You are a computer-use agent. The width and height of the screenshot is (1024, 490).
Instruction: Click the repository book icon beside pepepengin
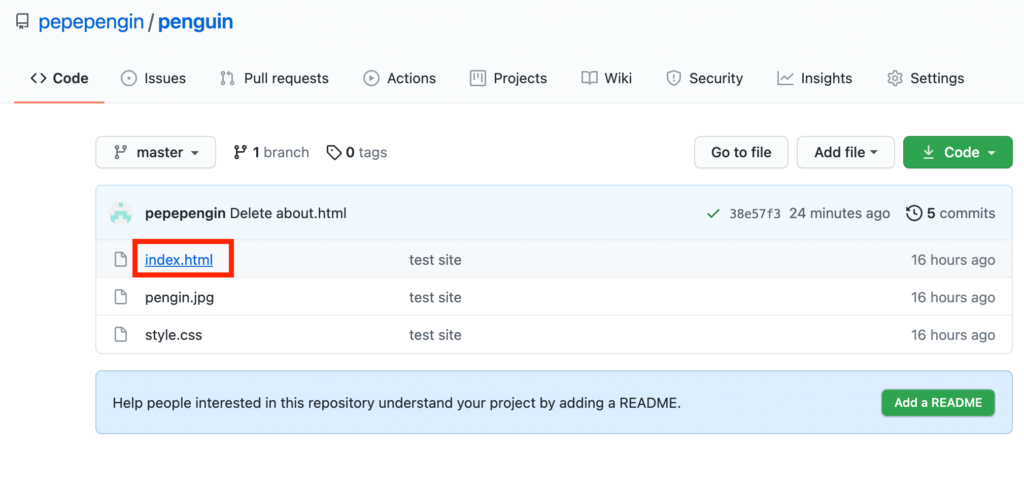tap(22, 22)
